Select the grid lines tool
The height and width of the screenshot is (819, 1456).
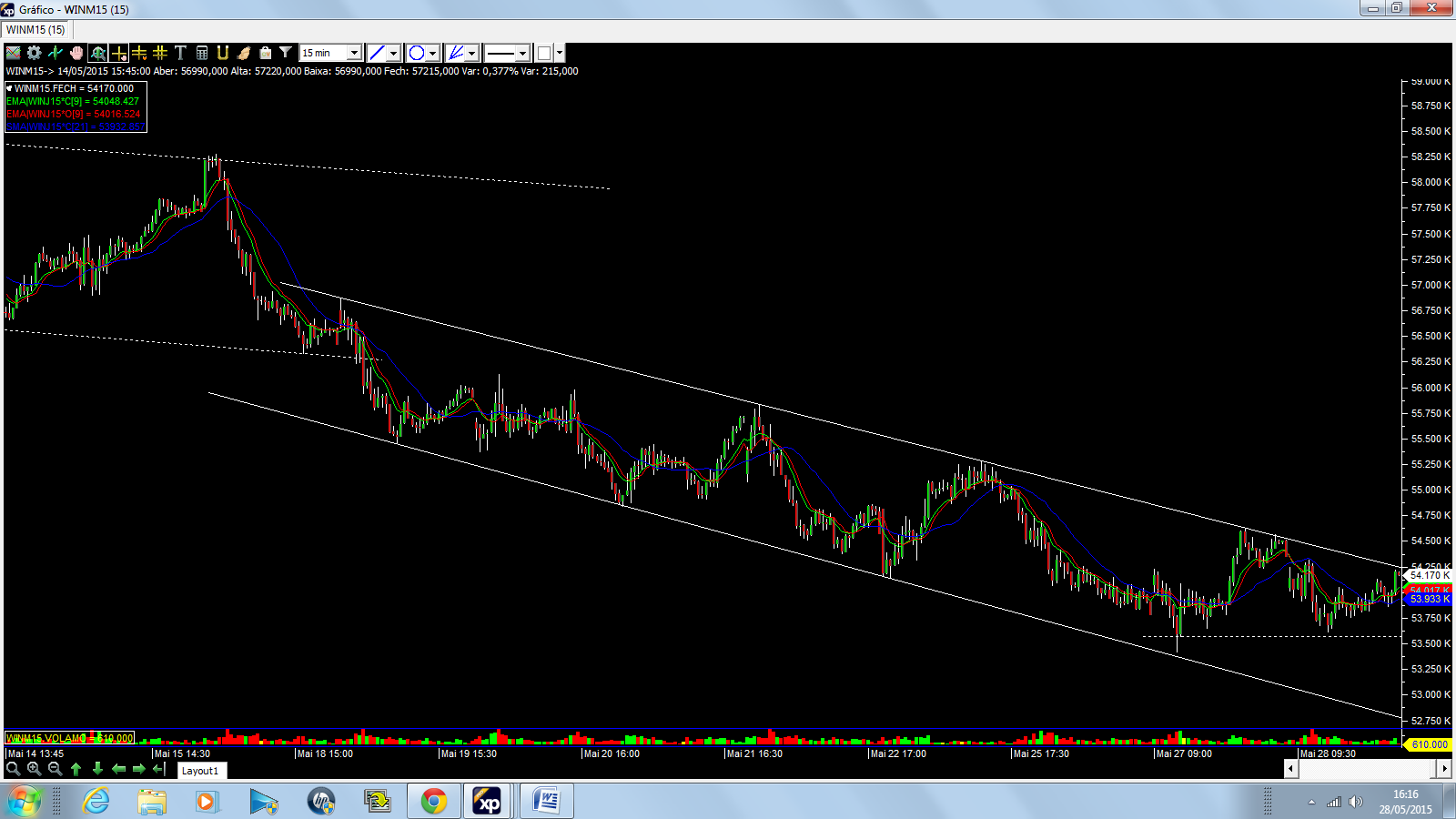pos(160,53)
